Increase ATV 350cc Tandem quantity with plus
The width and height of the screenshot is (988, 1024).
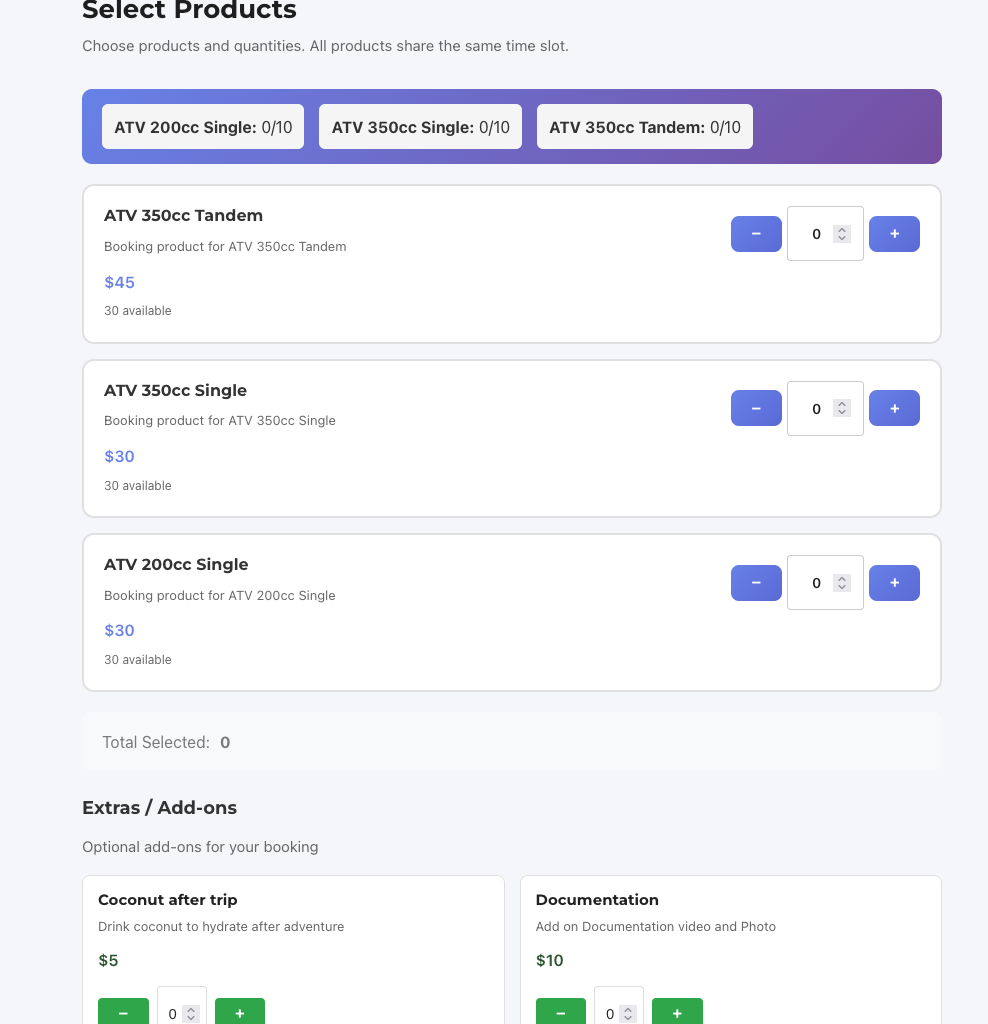[x=894, y=234]
